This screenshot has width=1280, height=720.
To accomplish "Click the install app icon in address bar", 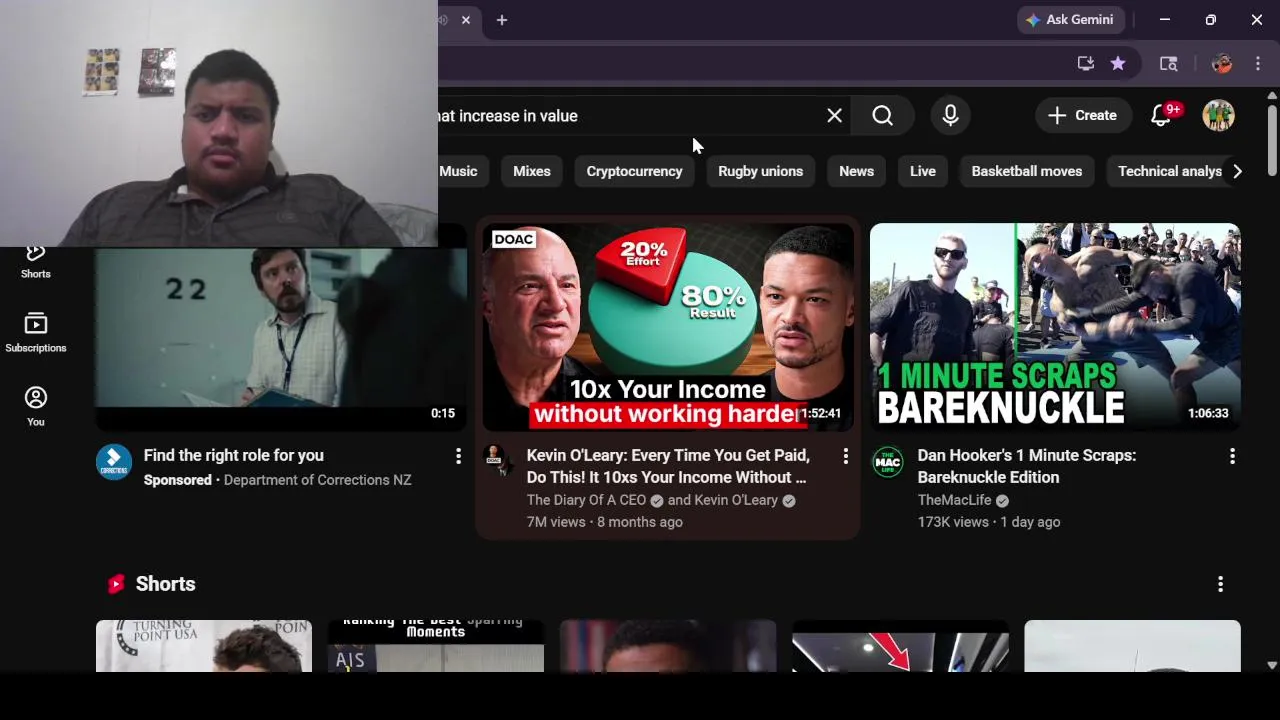I will 1085,64.
